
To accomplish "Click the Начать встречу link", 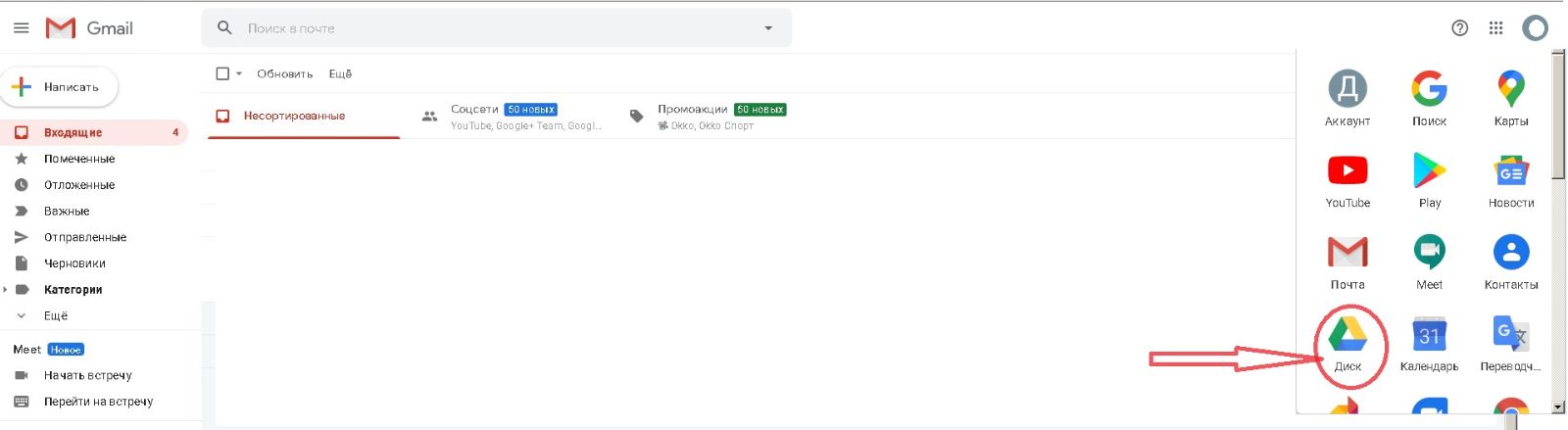I will (x=88, y=375).
